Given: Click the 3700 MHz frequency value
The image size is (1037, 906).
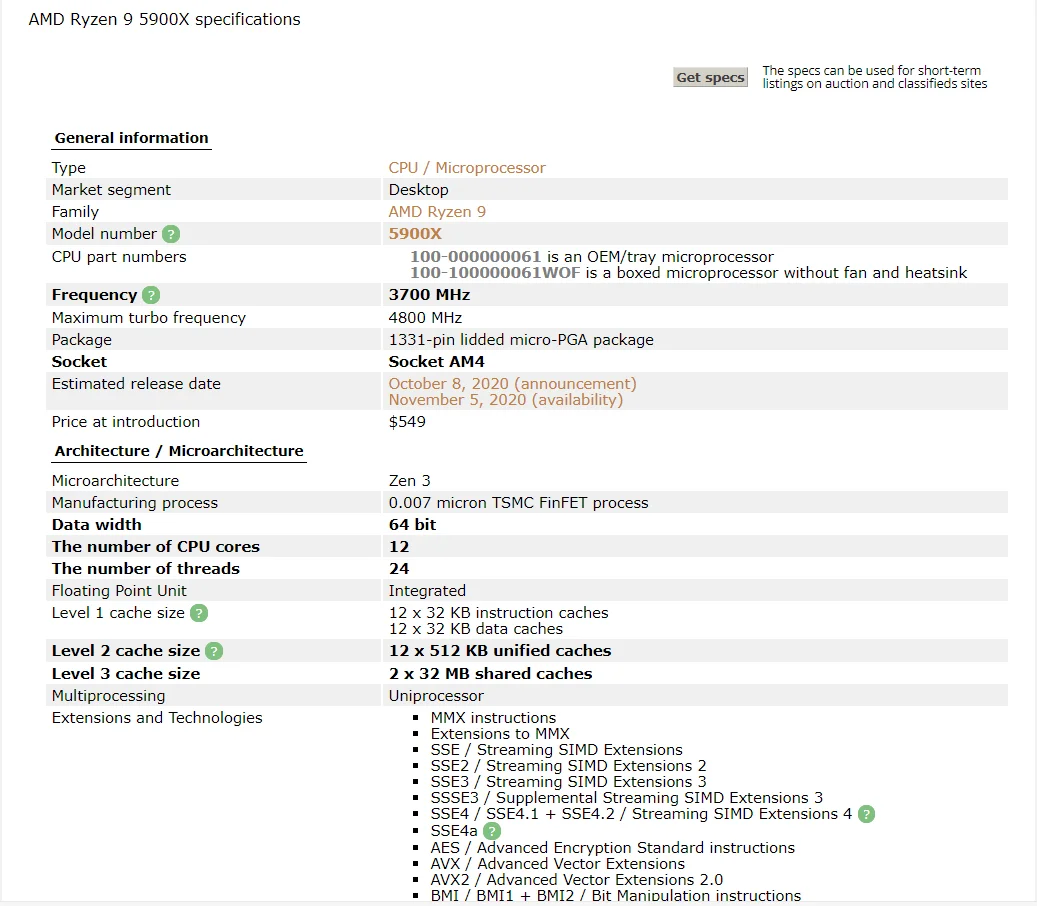Looking at the screenshot, I should (429, 294).
